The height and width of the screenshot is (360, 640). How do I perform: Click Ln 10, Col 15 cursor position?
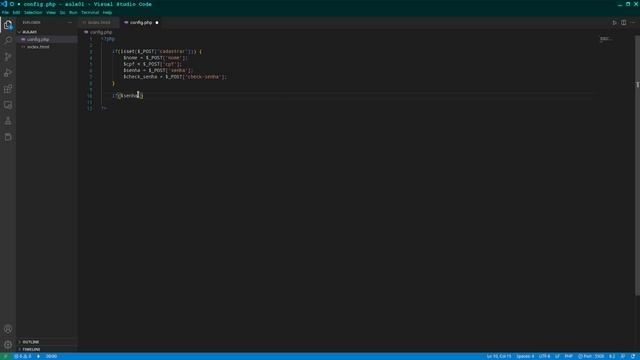[x=498, y=356]
